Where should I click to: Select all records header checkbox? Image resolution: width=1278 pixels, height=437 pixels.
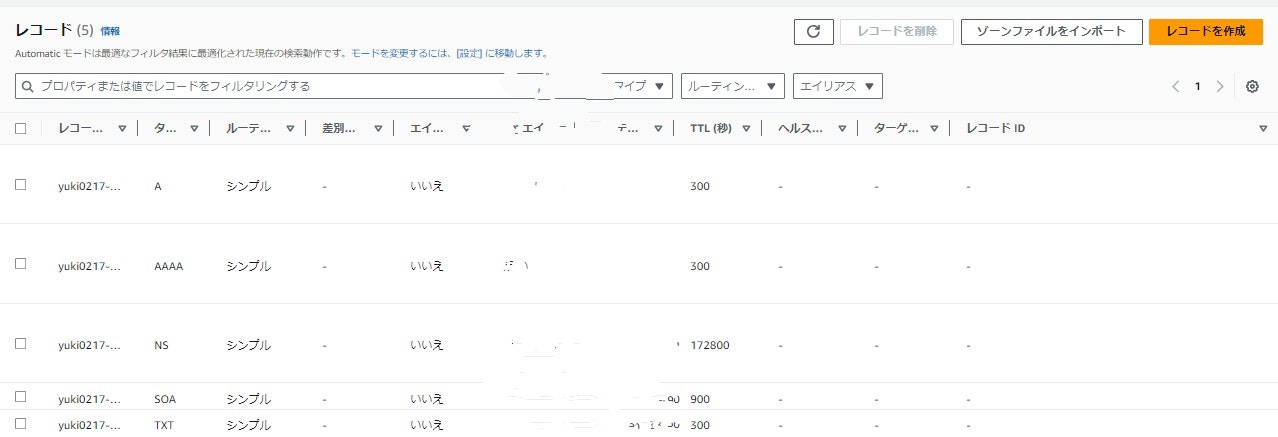(x=20, y=129)
